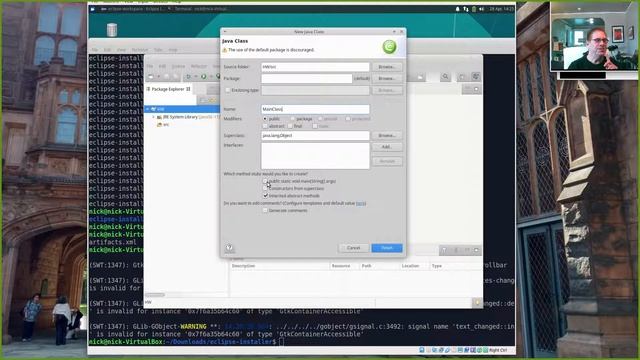Click the JRE System Library icon
This screenshot has height=360, width=640.
[159, 117]
